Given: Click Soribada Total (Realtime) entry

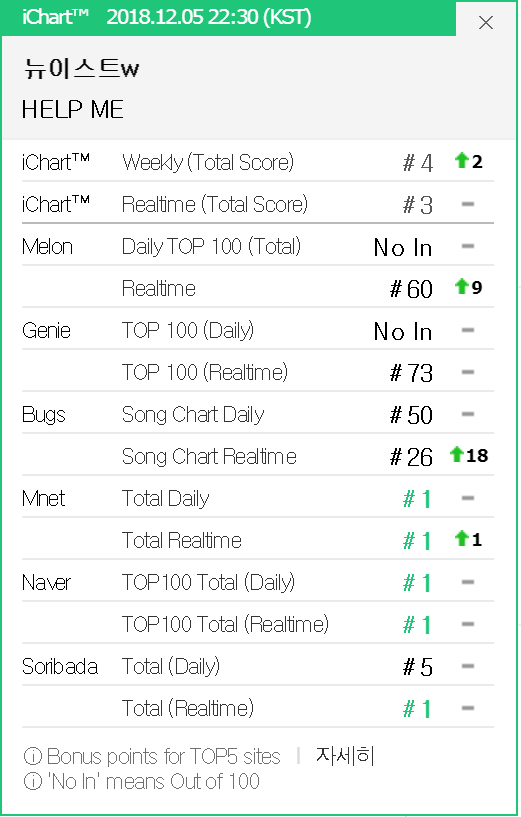Looking at the screenshot, I should click(188, 709).
